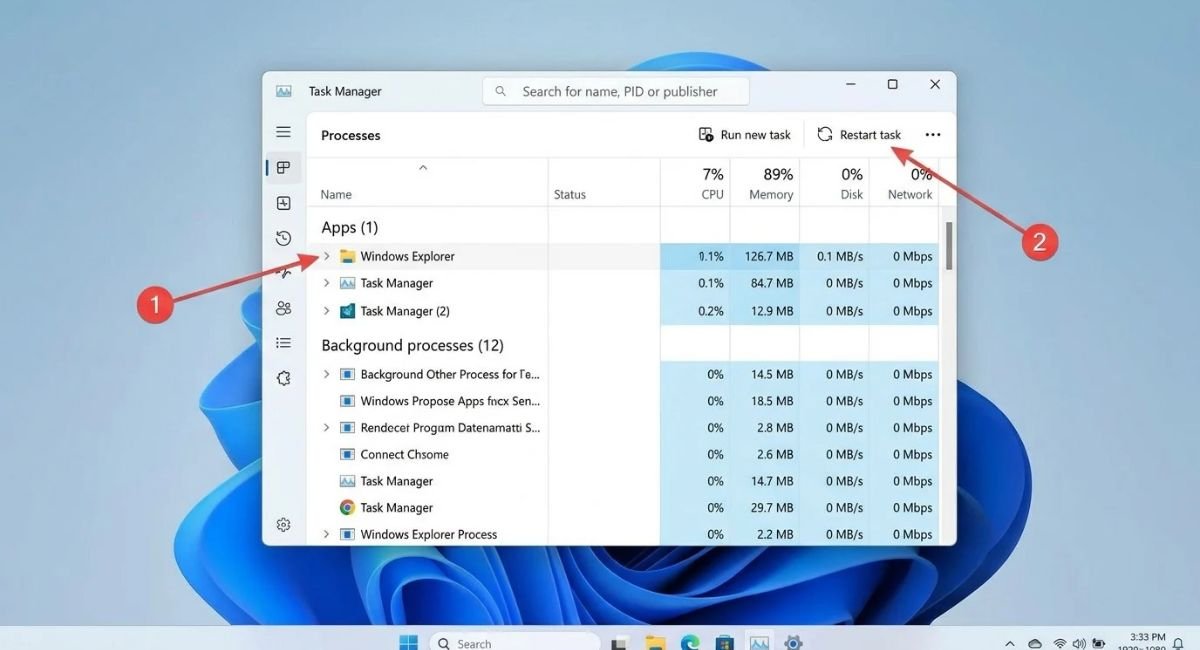Click the Task Manager (2) row icon
Screen dimensions: 1200x650
[x=347, y=311]
